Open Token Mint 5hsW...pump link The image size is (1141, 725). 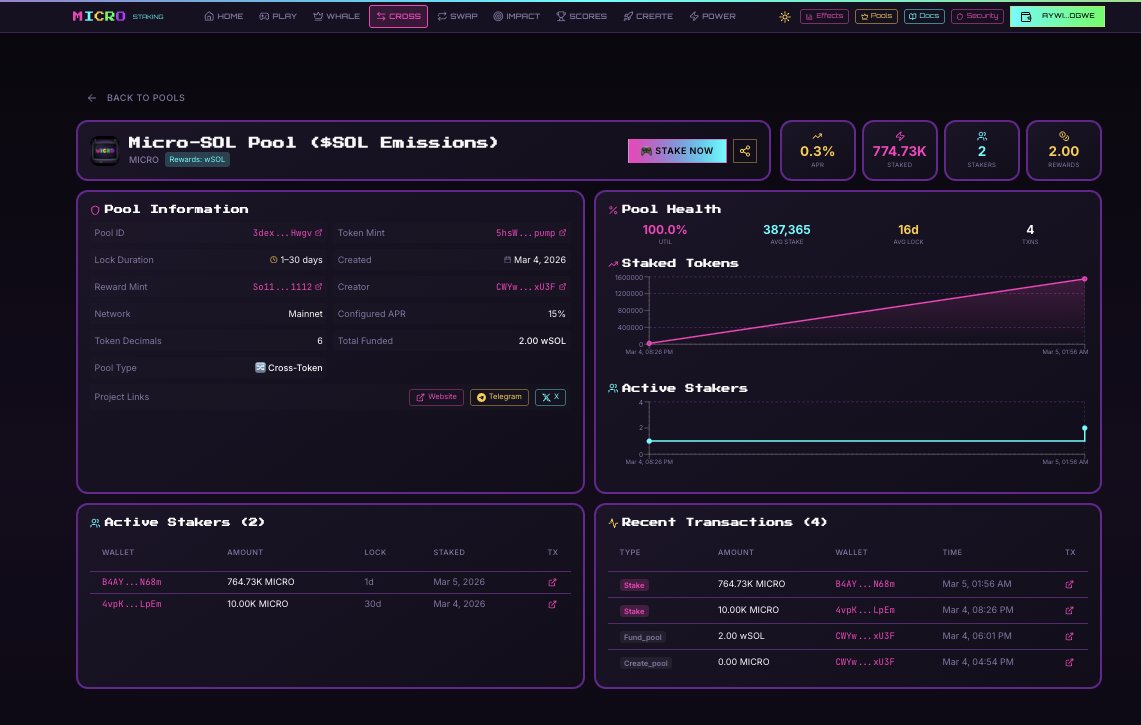click(530, 233)
